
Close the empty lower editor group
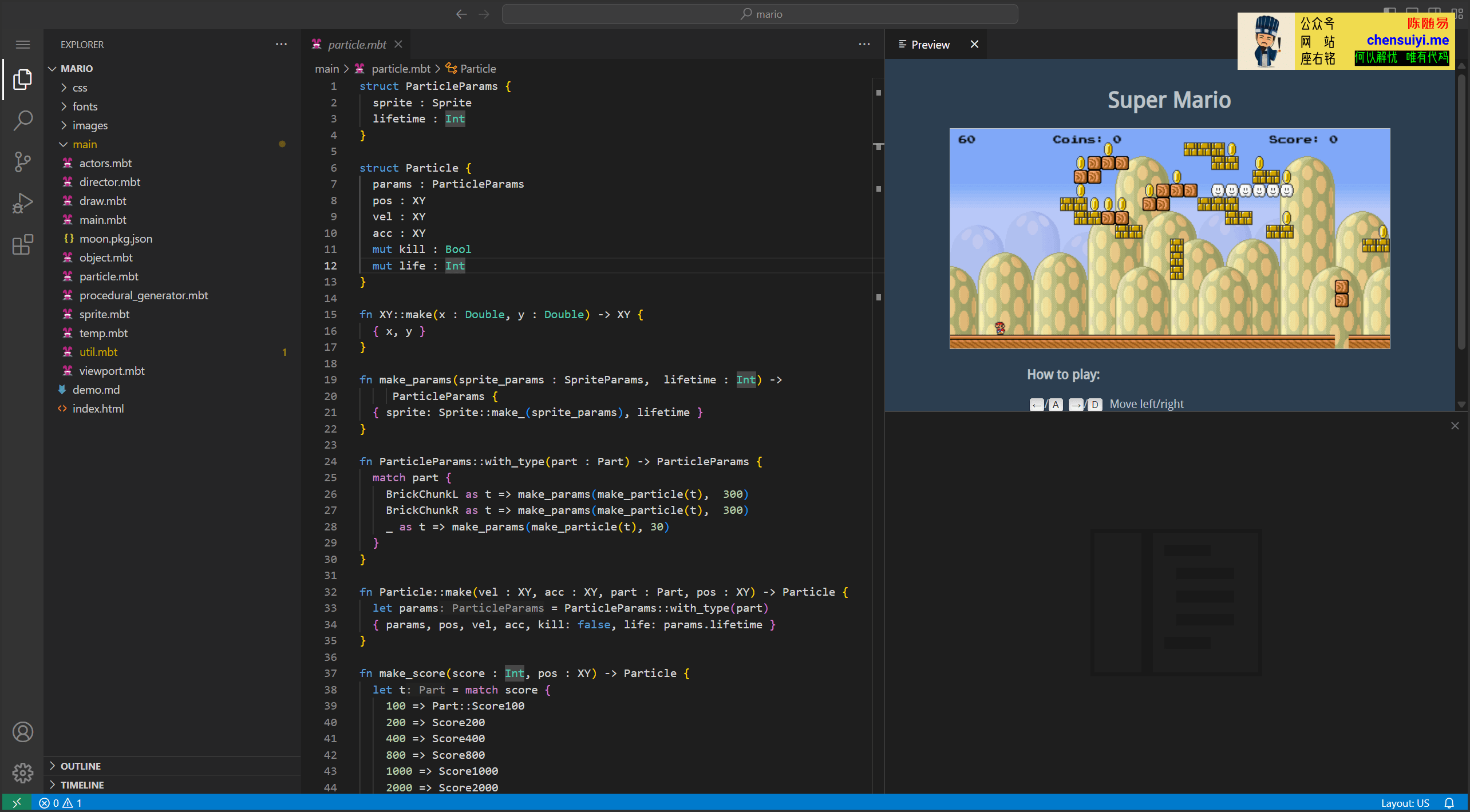[x=1455, y=426]
